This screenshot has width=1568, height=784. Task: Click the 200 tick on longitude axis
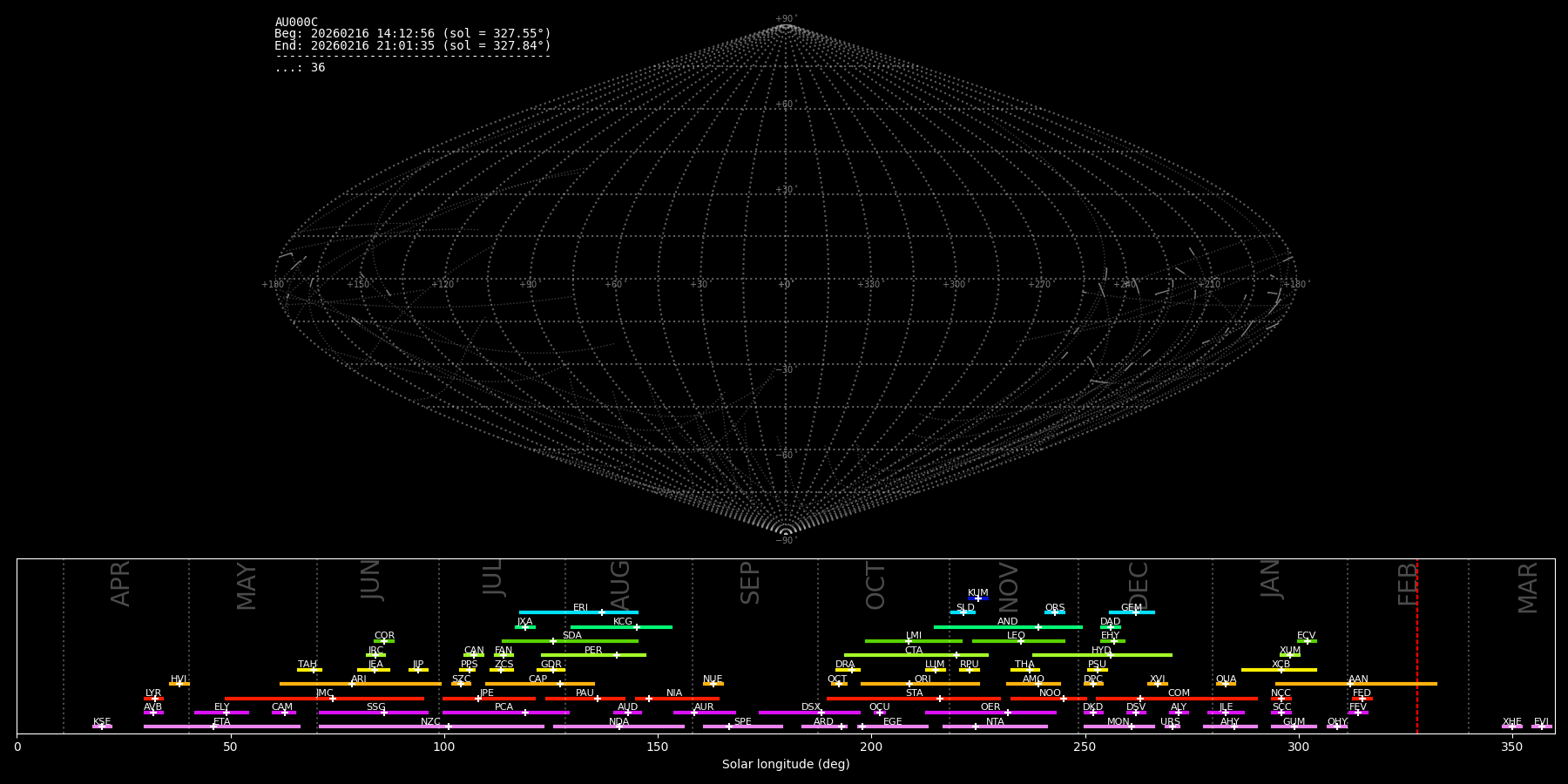(x=871, y=747)
